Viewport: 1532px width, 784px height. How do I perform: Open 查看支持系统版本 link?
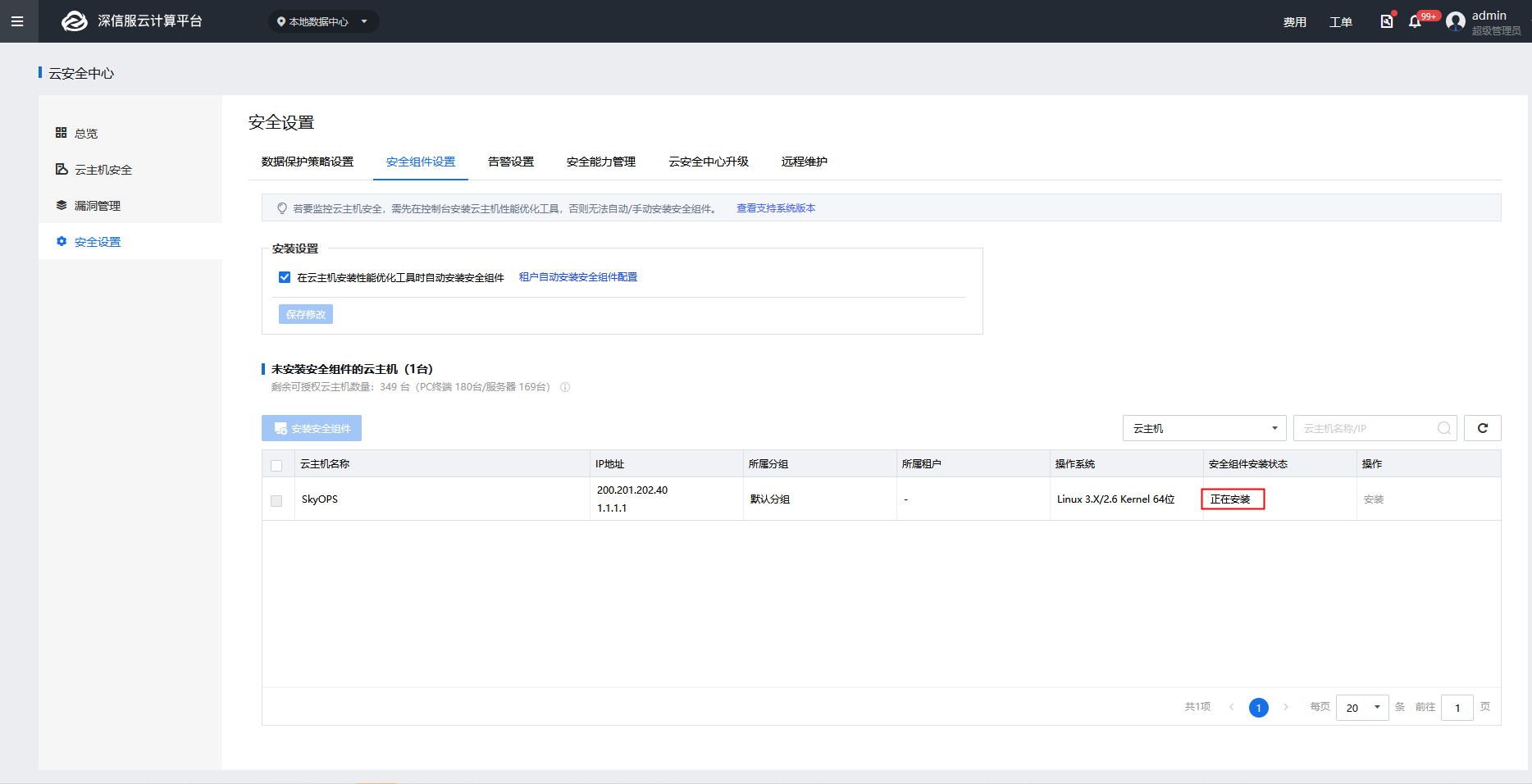(x=776, y=208)
